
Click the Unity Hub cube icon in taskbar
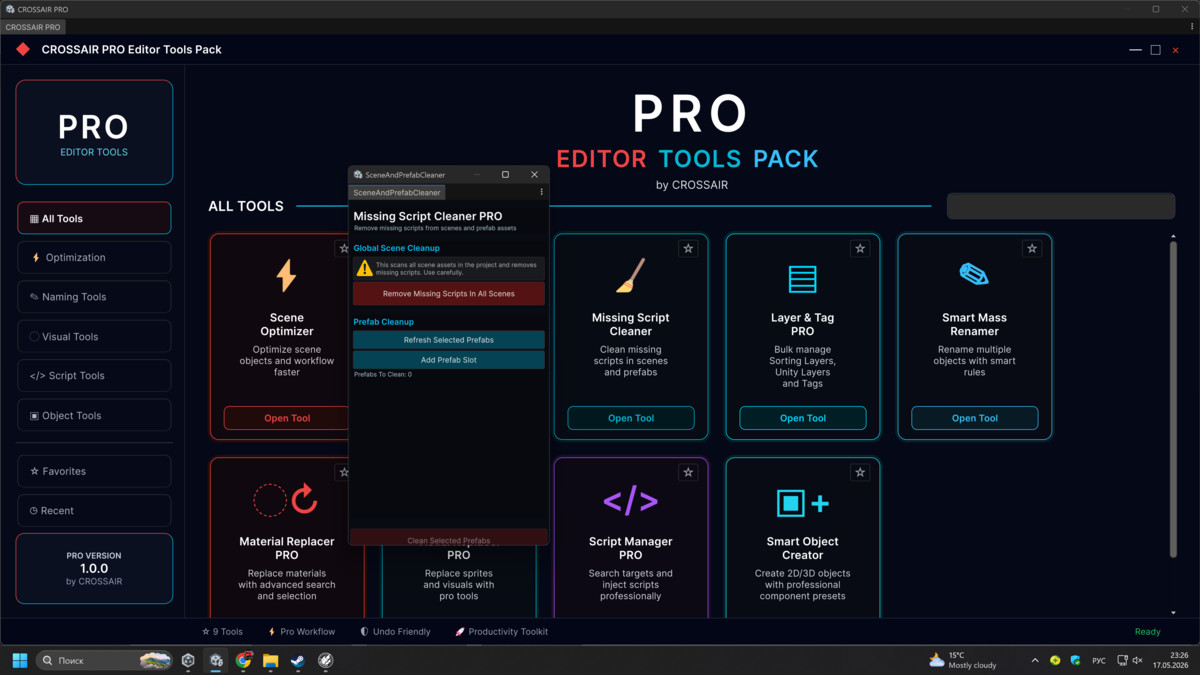point(188,660)
